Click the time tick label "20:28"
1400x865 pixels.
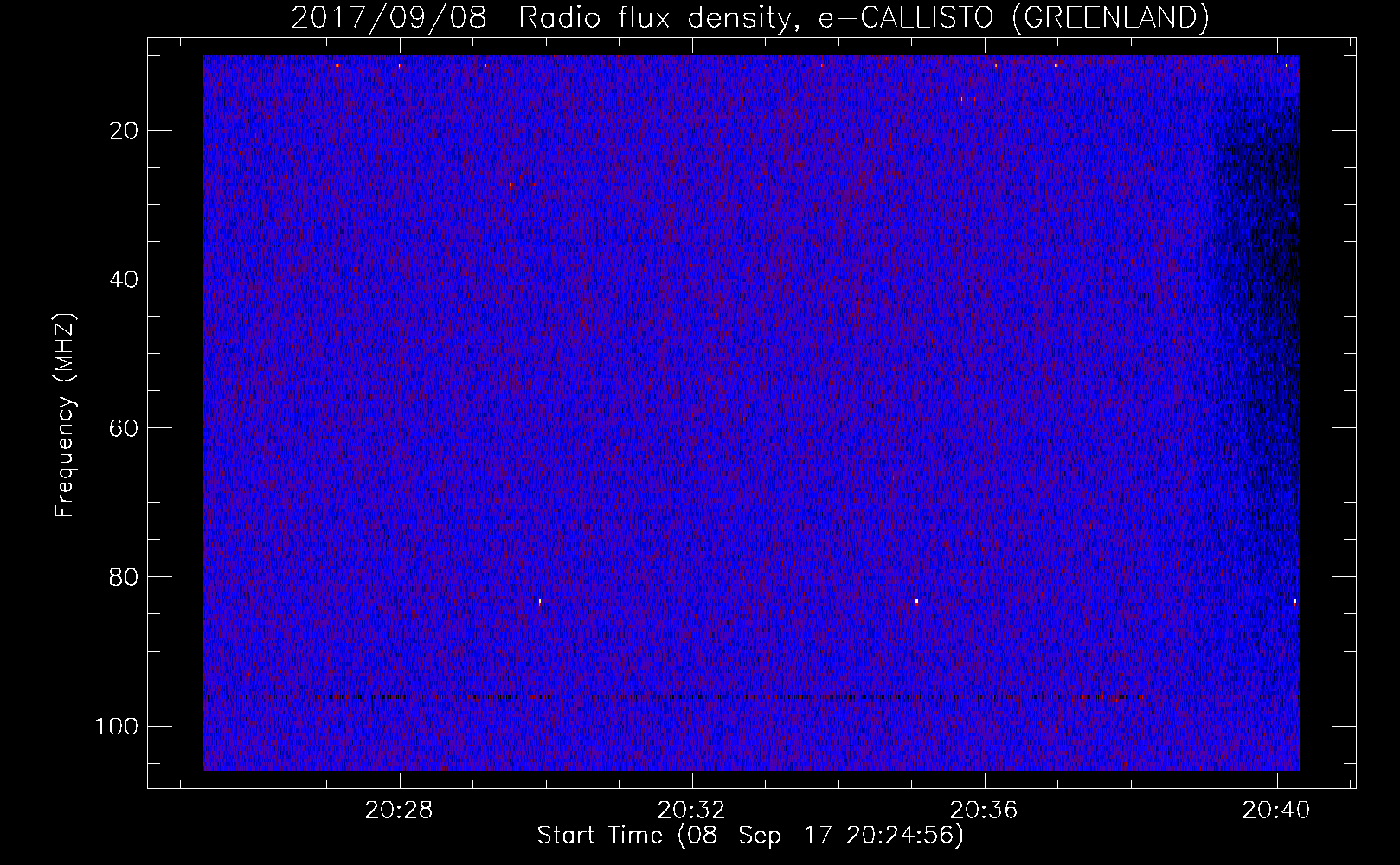tap(399, 811)
